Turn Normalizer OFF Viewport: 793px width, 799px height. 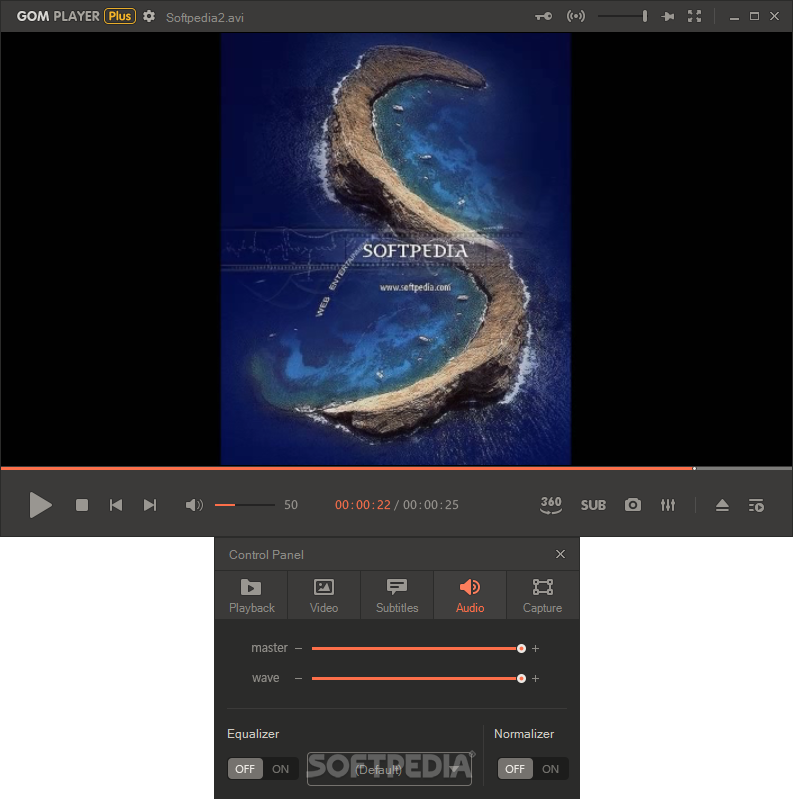515,768
